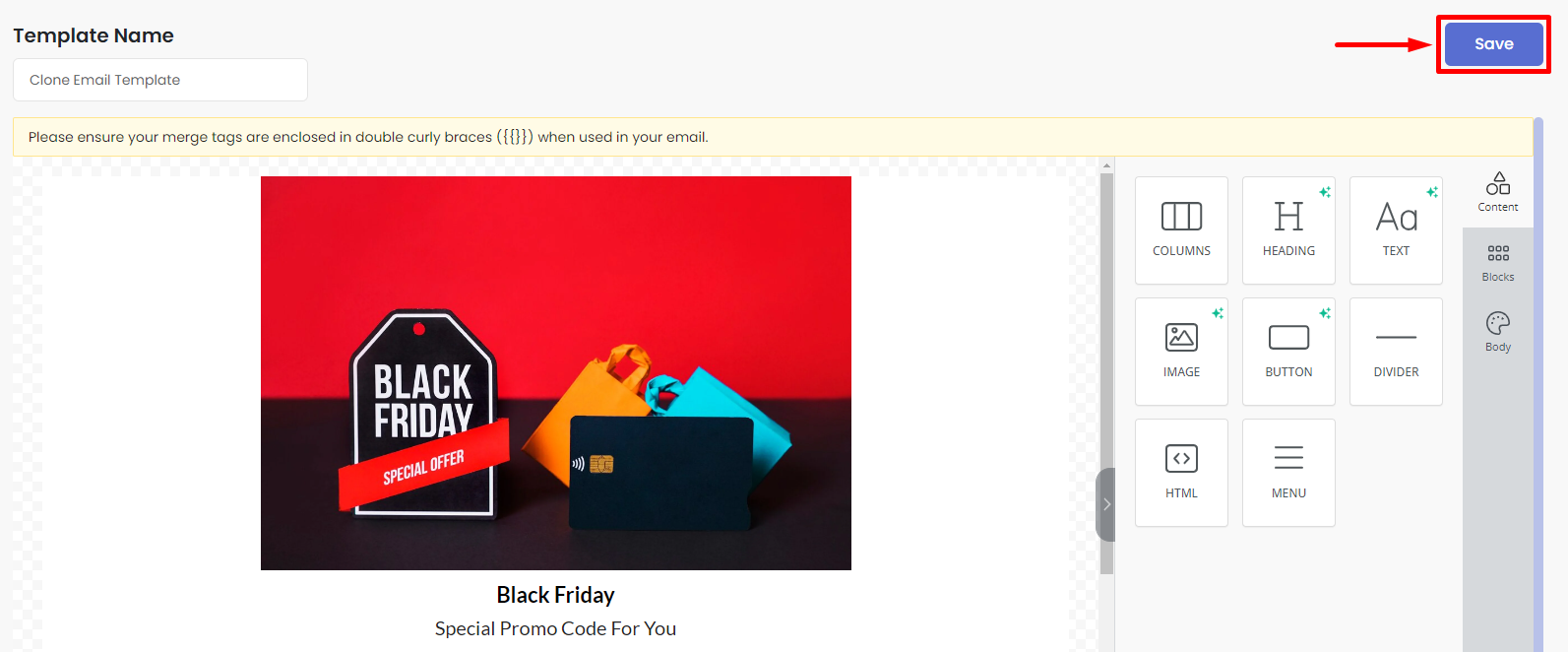
Task: Switch to the Blocks tab
Action: pos(1498,263)
